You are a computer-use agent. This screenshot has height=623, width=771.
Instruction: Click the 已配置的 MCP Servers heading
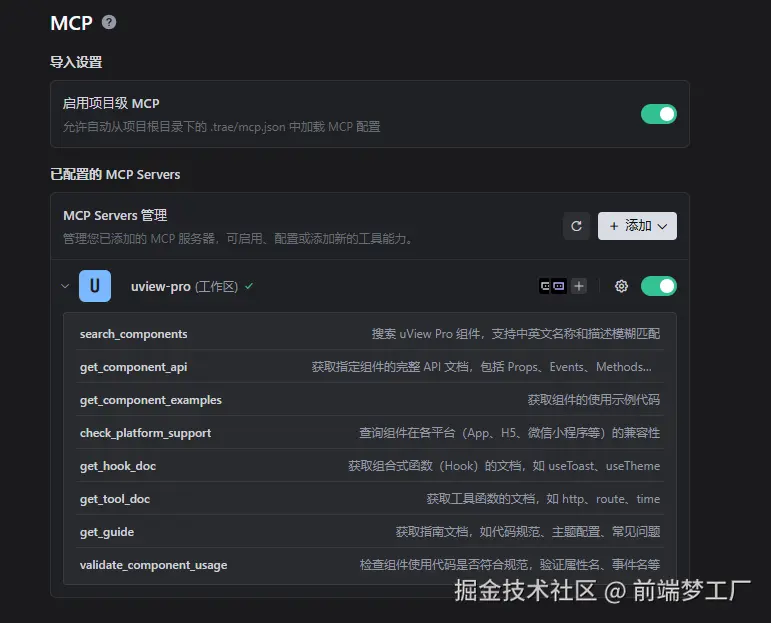(115, 174)
